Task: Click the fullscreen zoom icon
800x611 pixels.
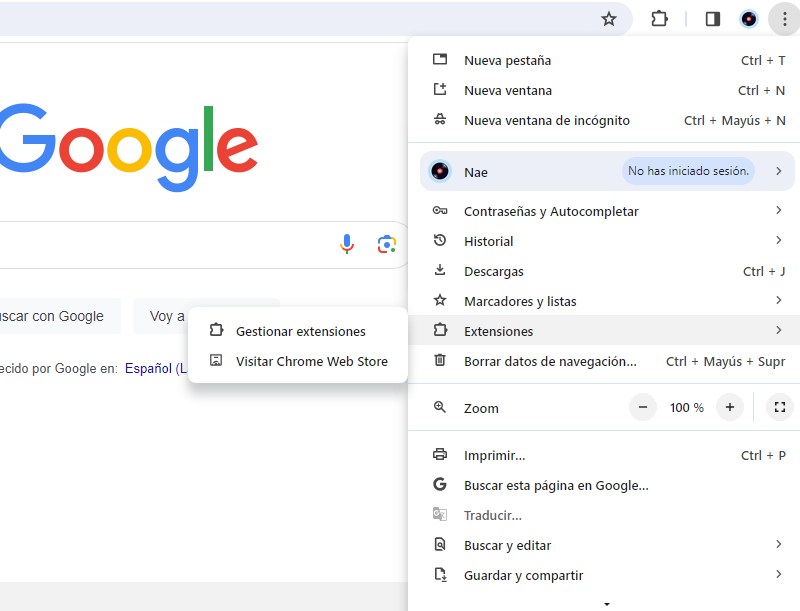Action: (x=779, y=407)
